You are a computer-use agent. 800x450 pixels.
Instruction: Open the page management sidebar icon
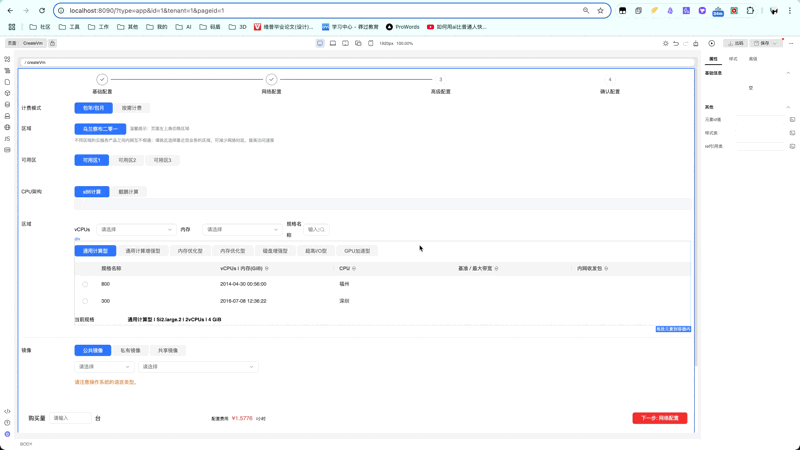click(x=7, y=82)
